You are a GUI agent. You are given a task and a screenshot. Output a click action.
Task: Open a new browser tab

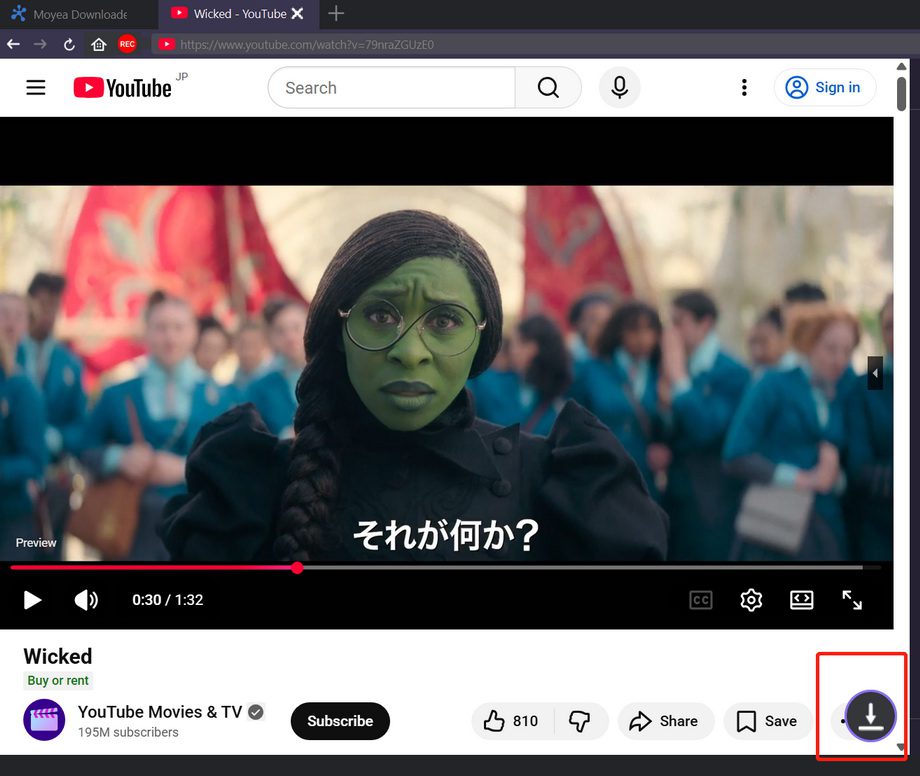click(336, 14)
